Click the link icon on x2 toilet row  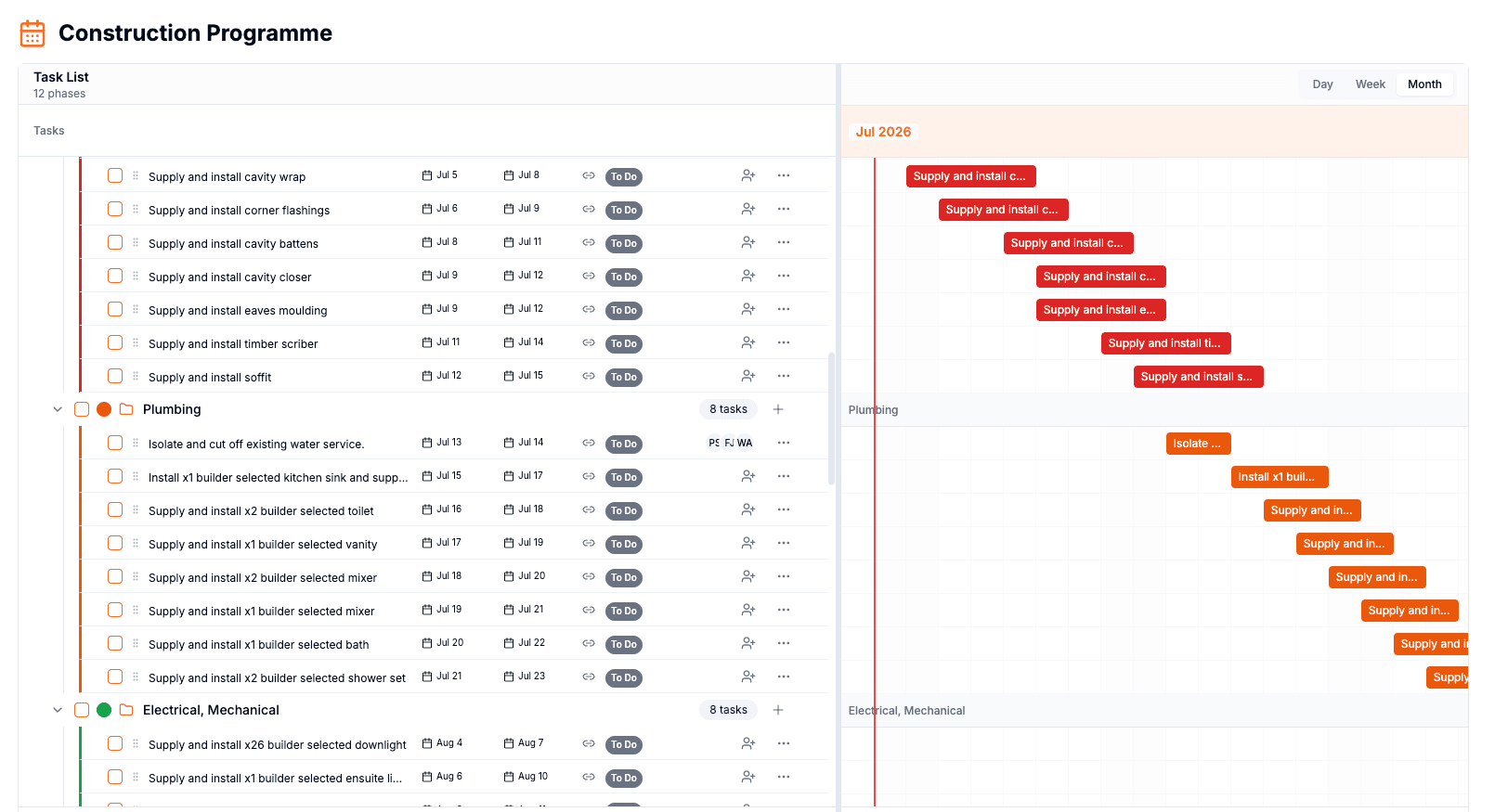pos(589,509)
